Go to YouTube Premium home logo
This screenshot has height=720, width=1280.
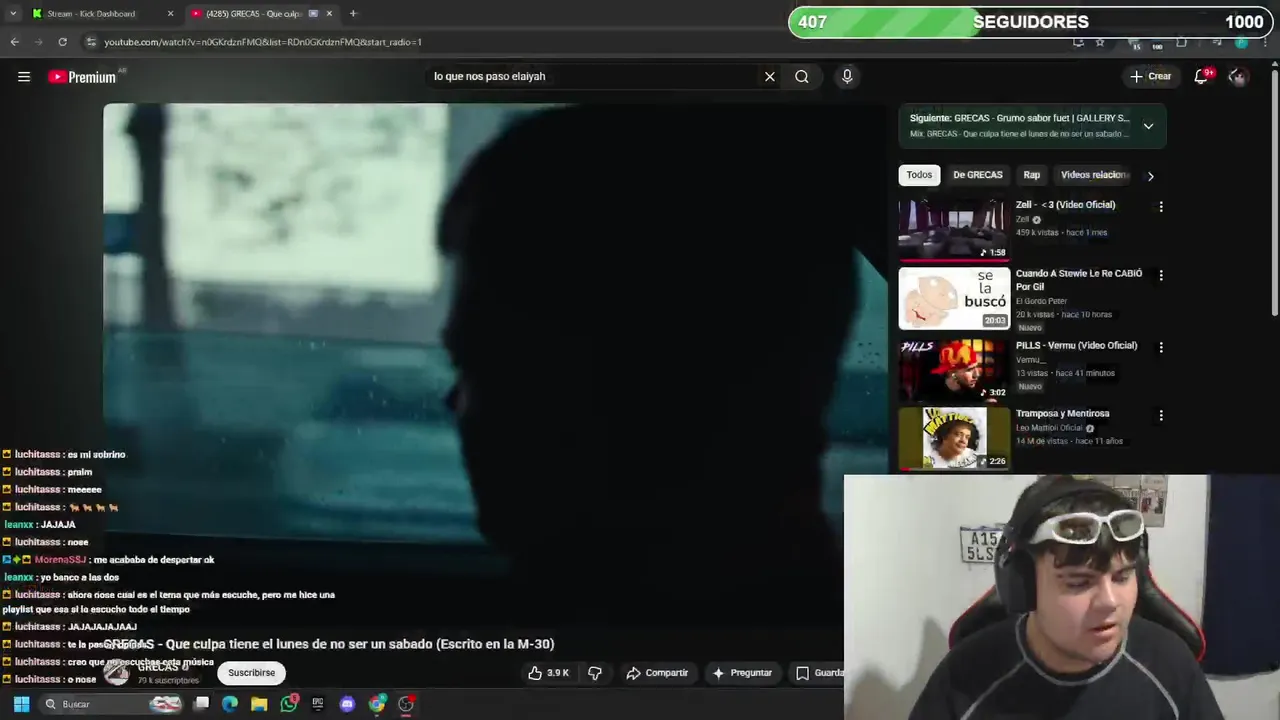coord(83,77)
